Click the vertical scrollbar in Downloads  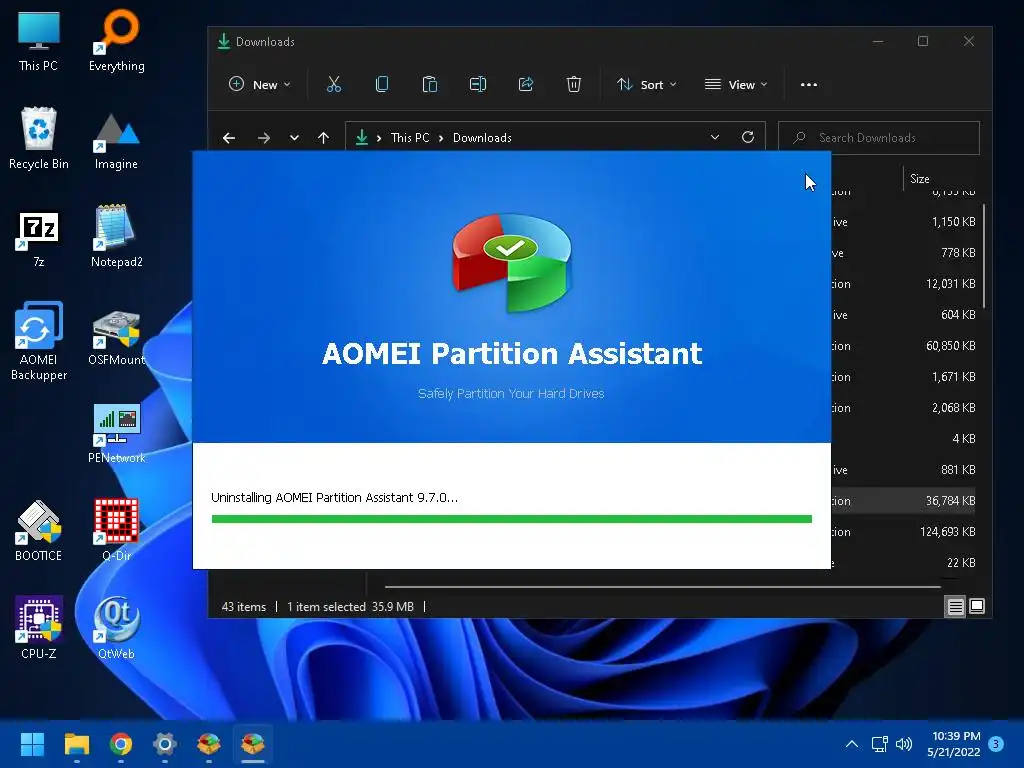[984, 256]
